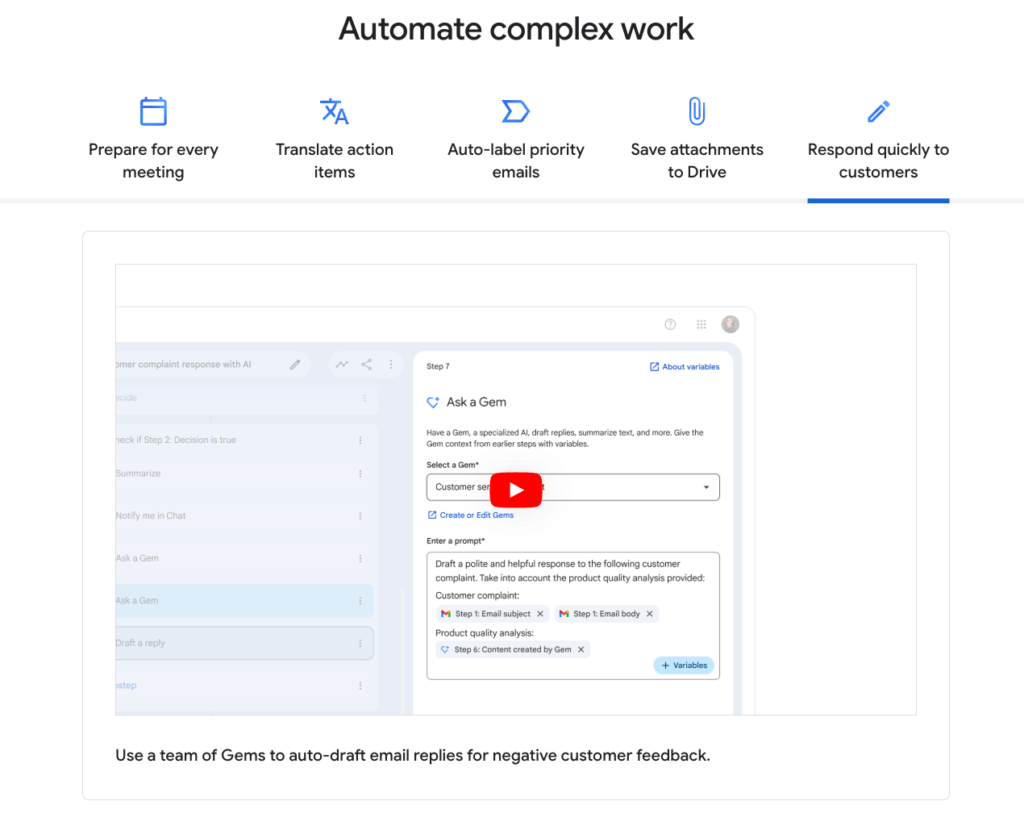Screen dimensions: 1024x818
Task: Click the Variables button in the prompt box
Action: [684, 665]
